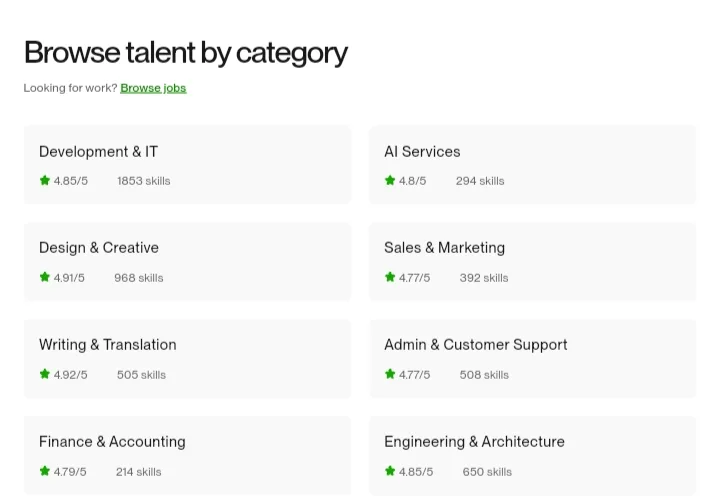The width and height of the screenshot is (718, 498).
Task: Click the star icon under Sales & Marketing
Action: pyautogui.click(x=390, y=277)
